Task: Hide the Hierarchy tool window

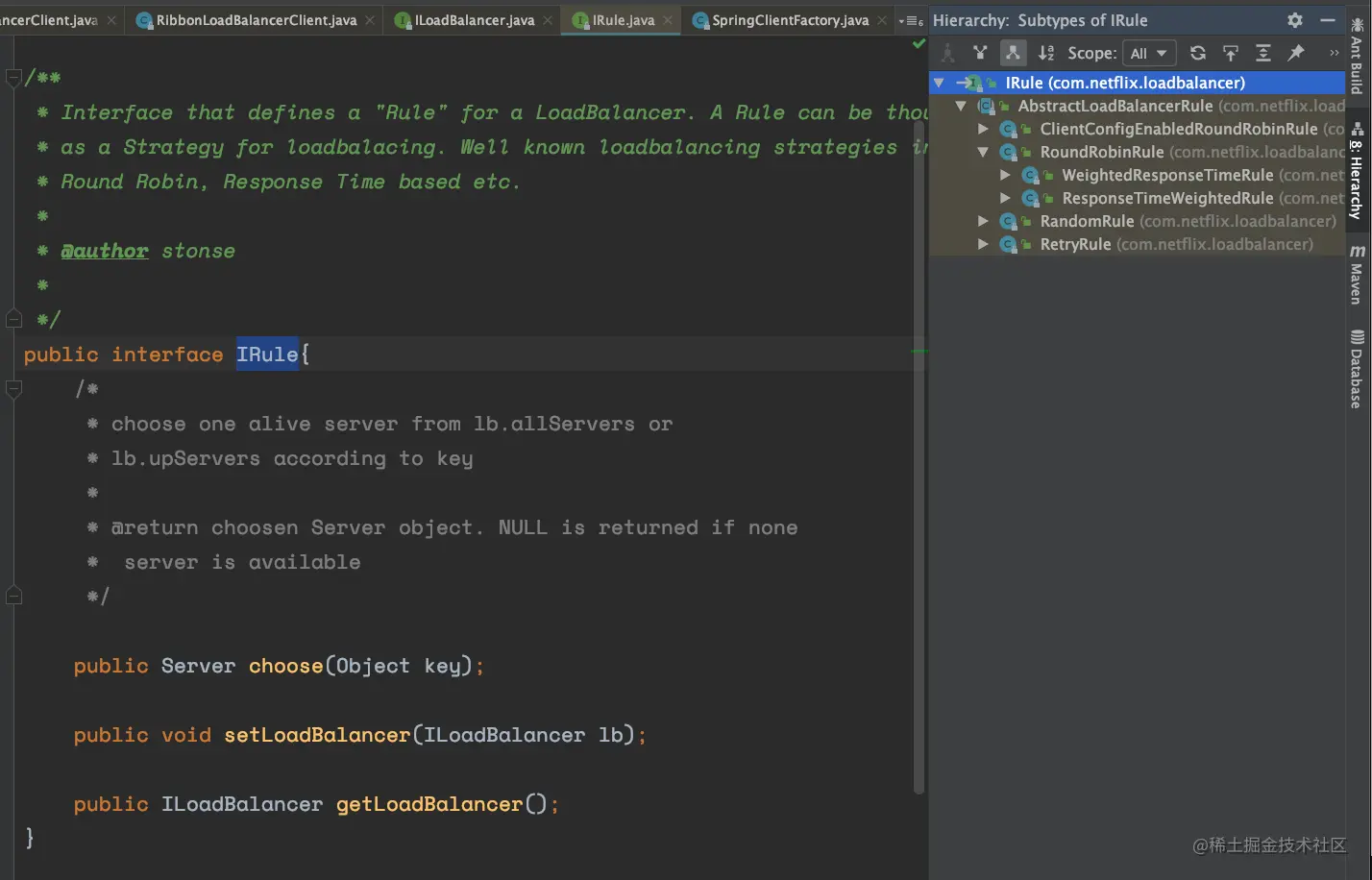Action: (1328, 20)
